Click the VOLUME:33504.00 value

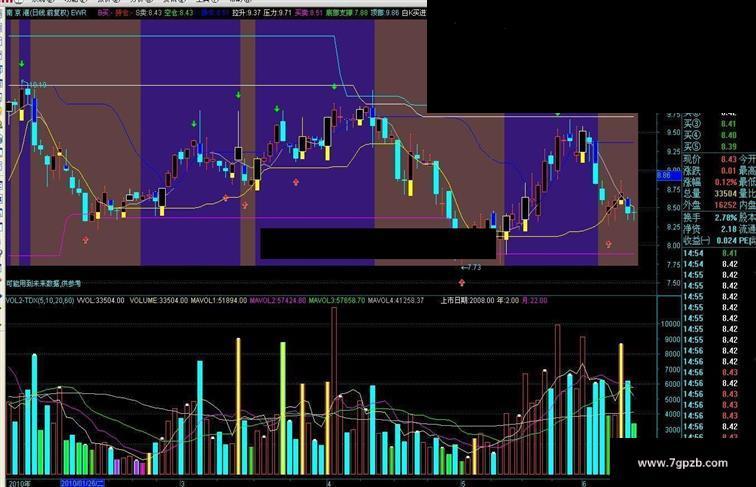[159, 300]
